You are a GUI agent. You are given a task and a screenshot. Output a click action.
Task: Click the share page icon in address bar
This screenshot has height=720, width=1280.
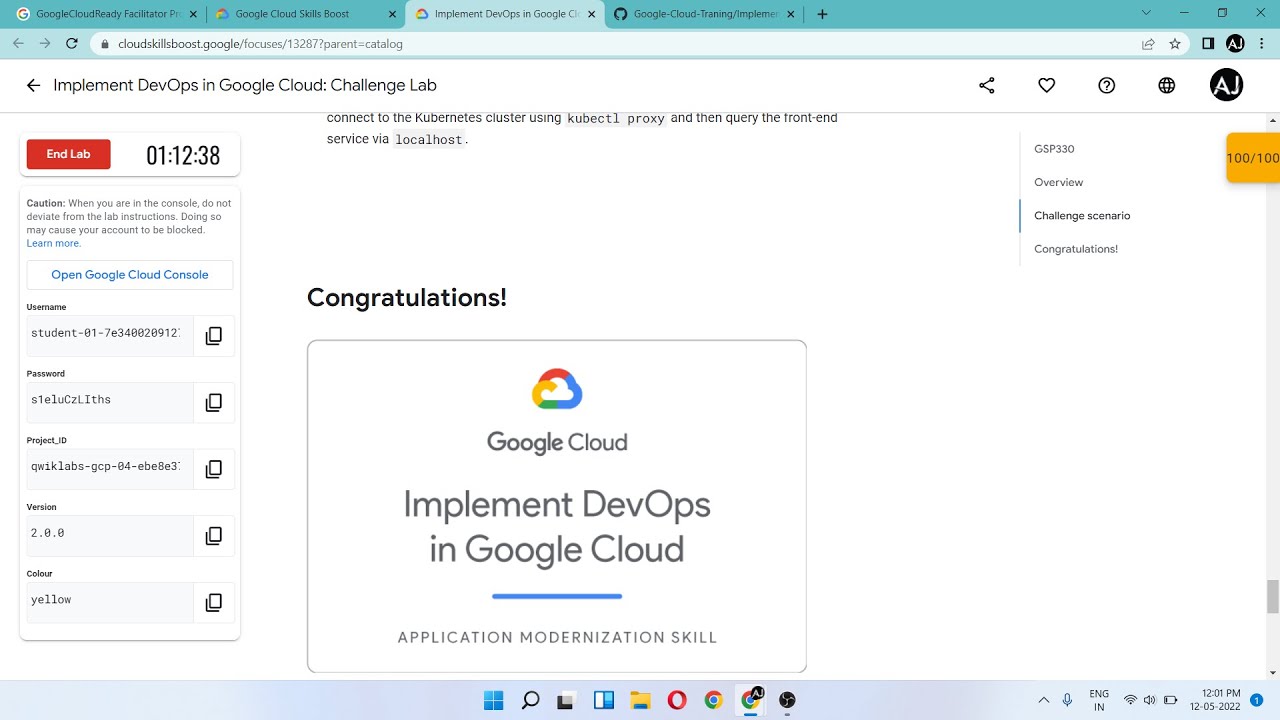[1149, 44]
